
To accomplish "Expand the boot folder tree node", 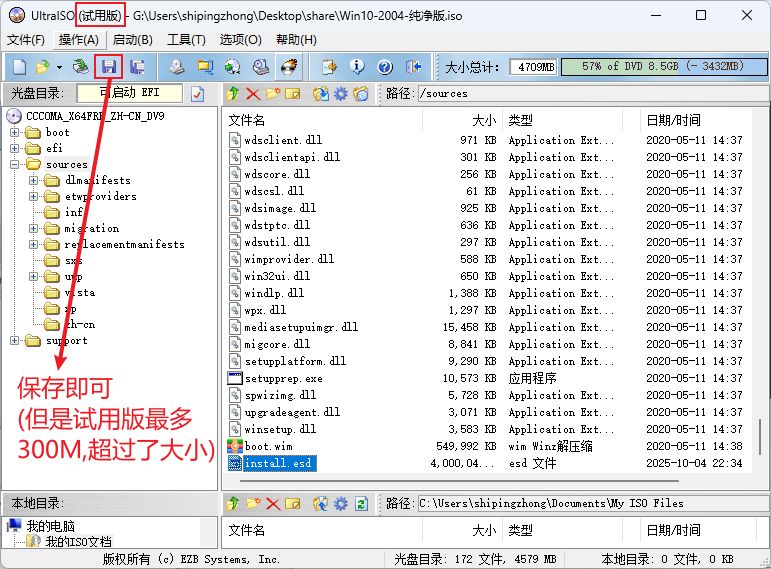I will click(x=16, y=132).
